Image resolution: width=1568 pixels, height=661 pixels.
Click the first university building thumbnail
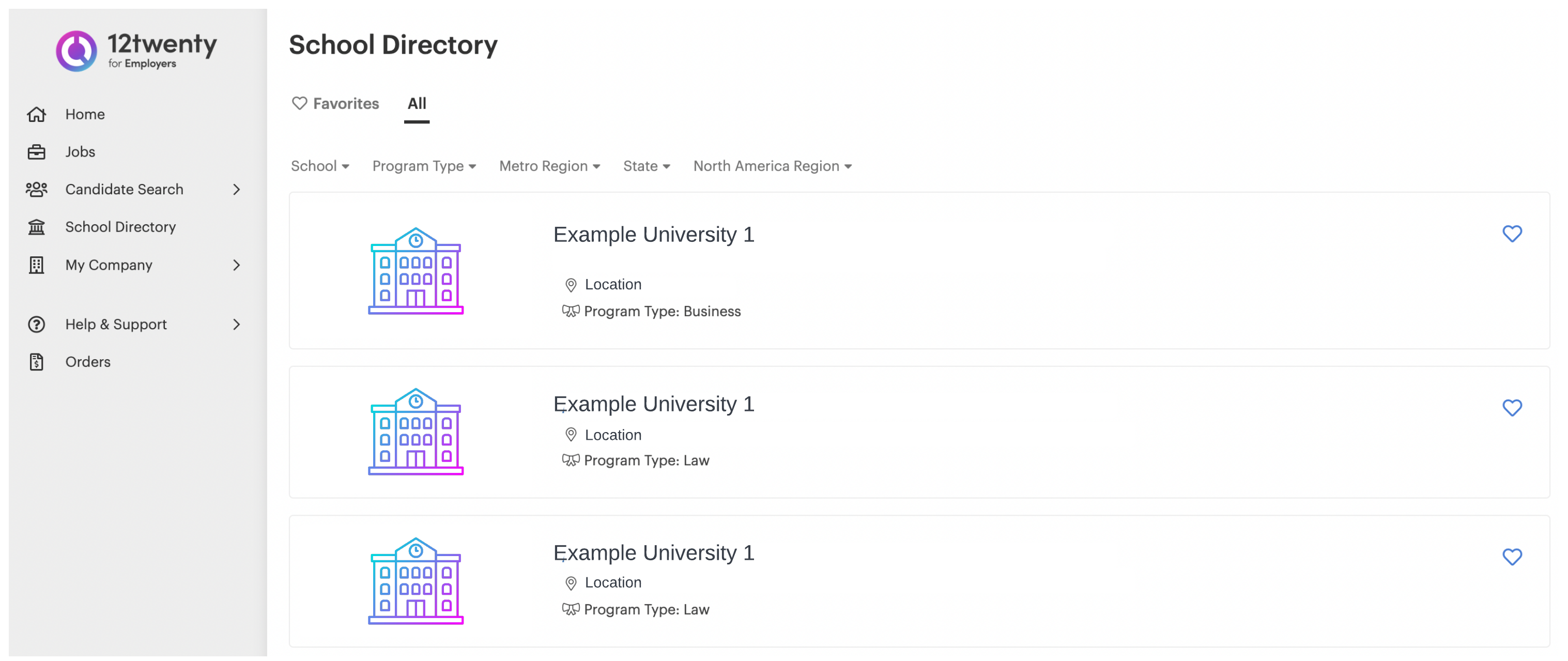click(416, 271)
